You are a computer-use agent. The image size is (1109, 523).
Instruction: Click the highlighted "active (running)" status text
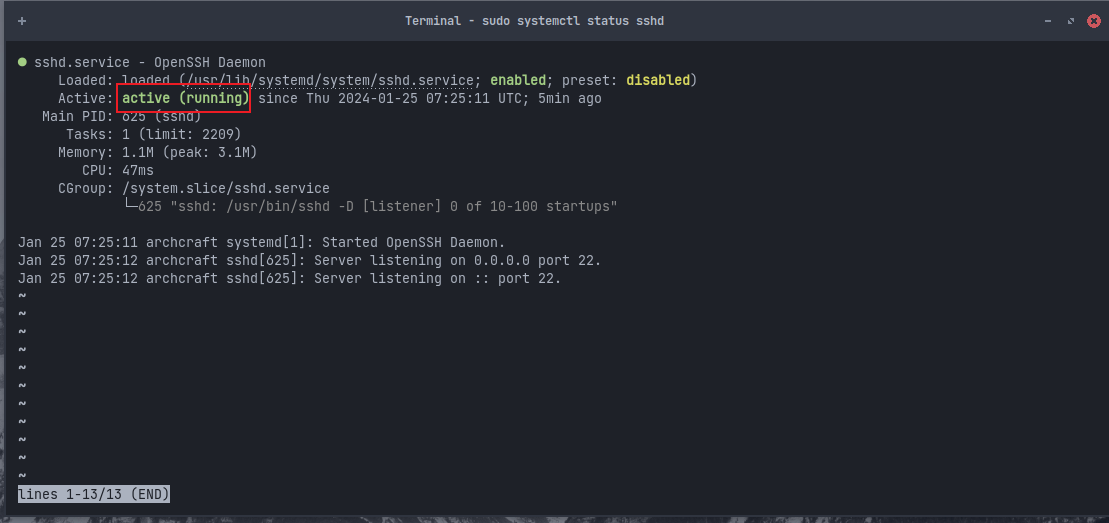(x=185, y=99)
